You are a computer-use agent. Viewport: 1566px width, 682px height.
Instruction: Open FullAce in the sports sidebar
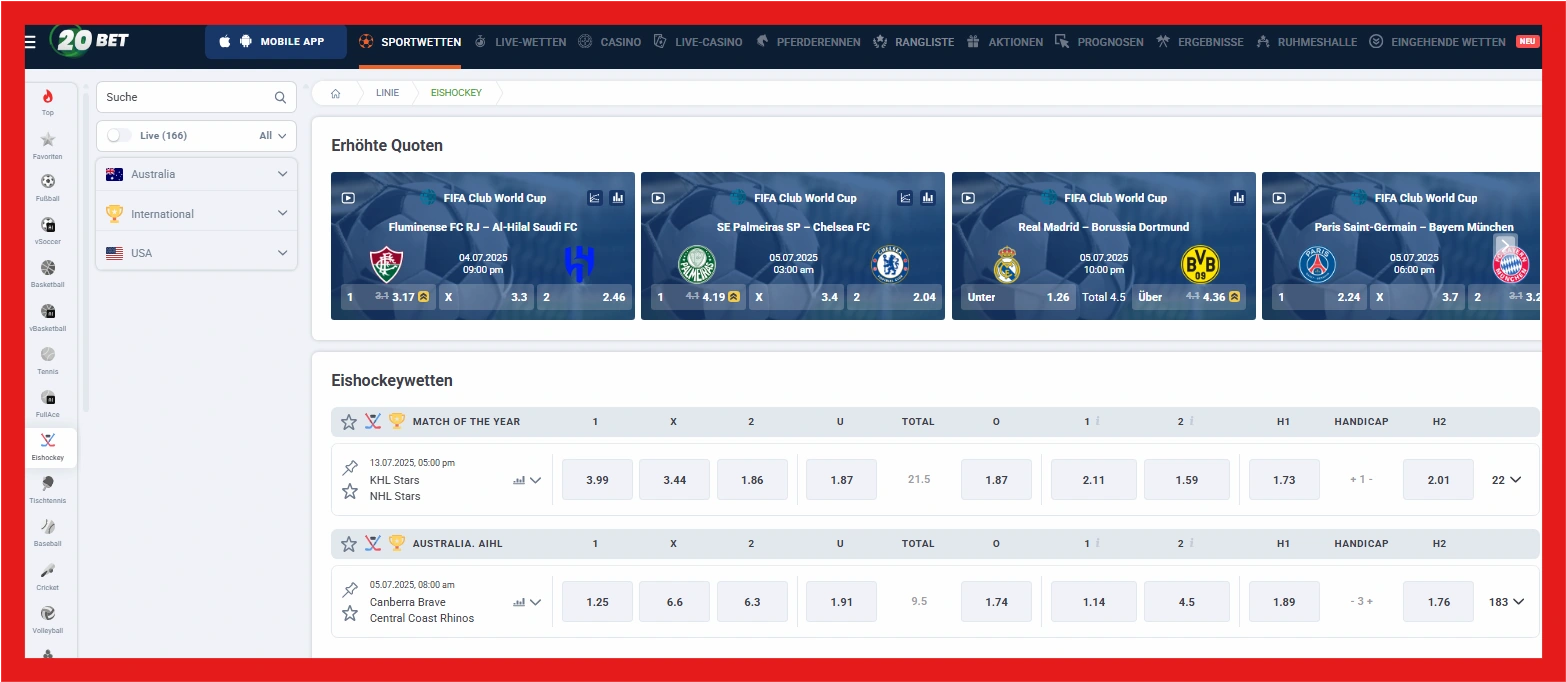(x=48, y=403)
